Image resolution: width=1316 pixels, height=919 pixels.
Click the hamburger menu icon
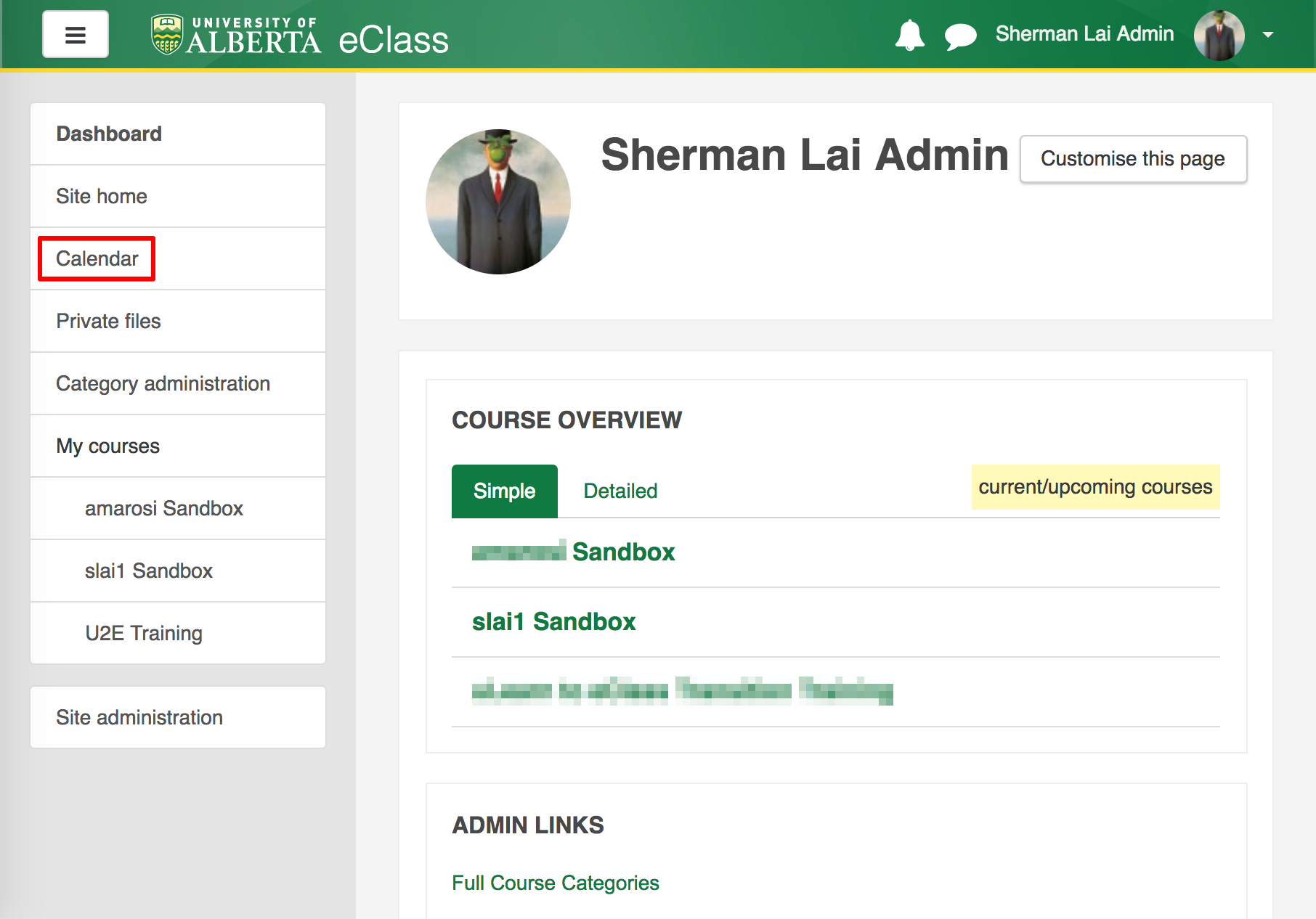click(x=76, y=34)
